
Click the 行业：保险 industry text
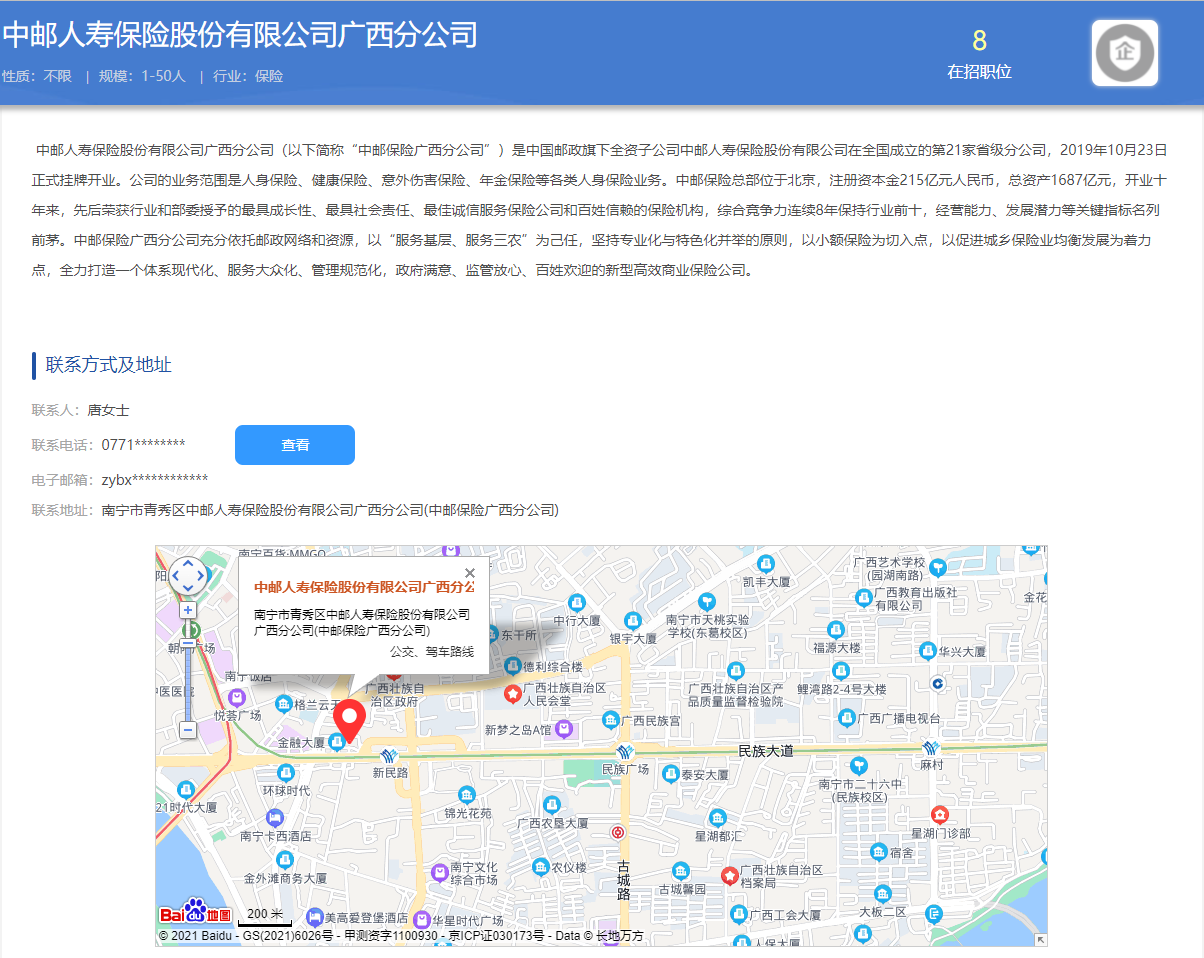[x=247, y=76]
